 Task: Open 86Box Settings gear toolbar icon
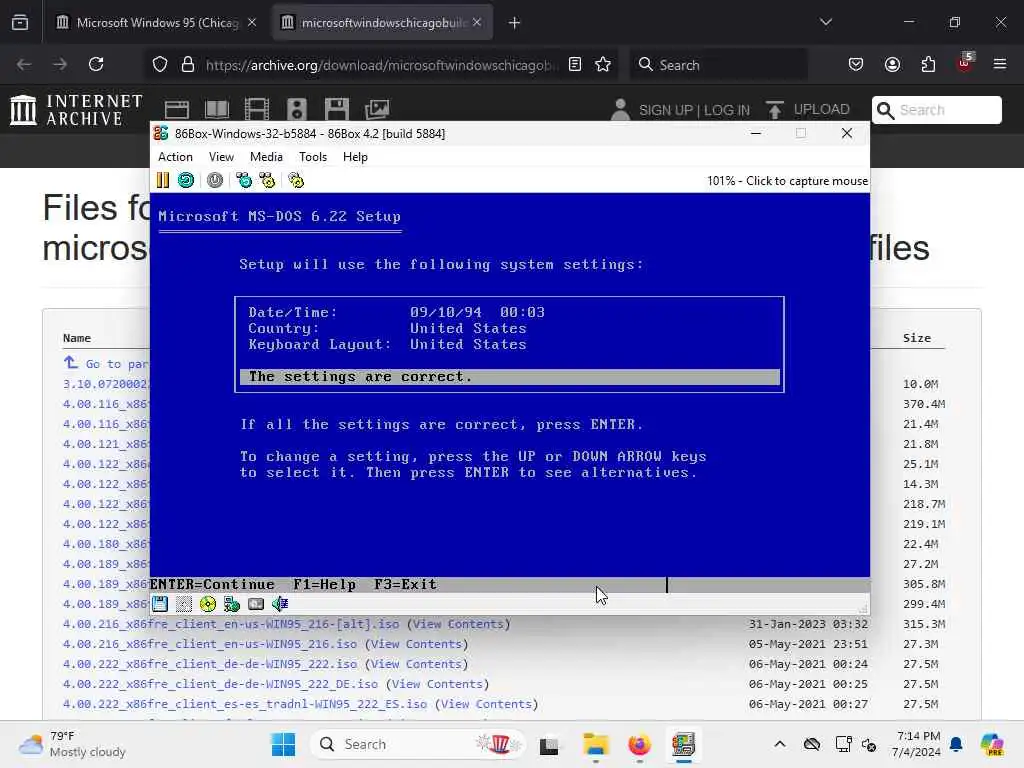pyautogui.click(x=296, y=180)
